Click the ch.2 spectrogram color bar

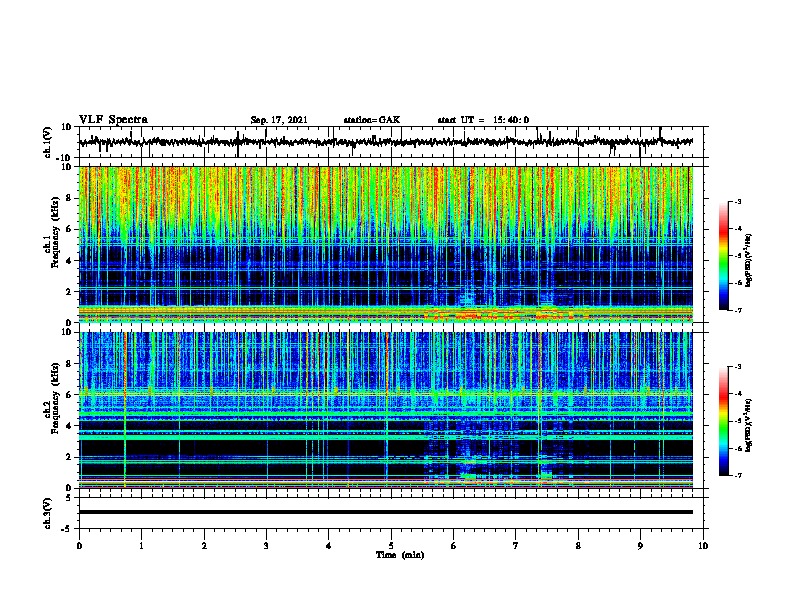click(724, 421)
